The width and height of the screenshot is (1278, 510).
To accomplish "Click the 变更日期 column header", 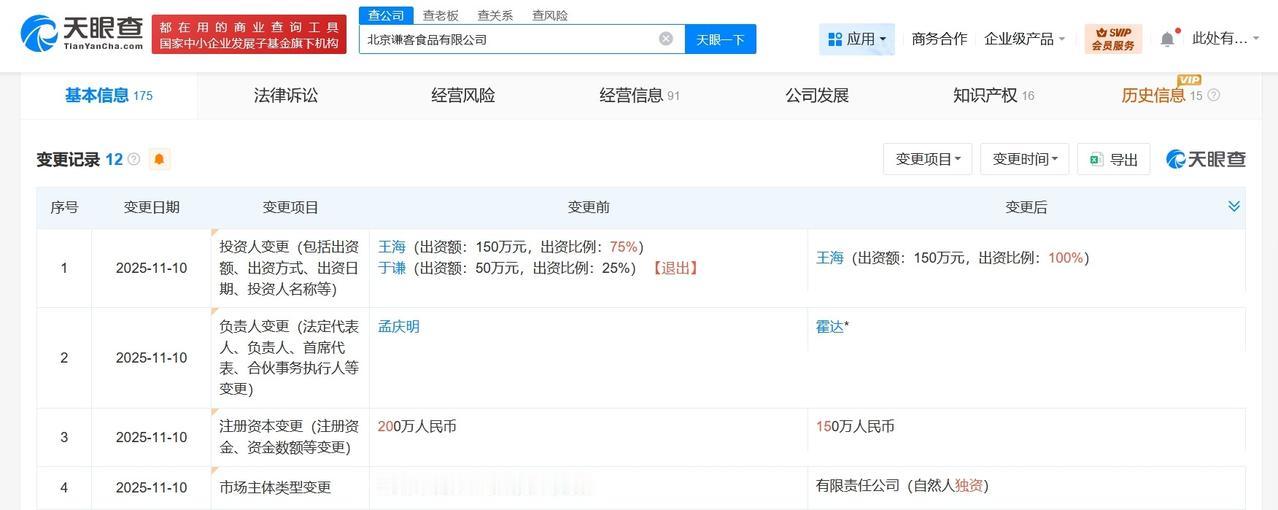I will pos(152,208).
